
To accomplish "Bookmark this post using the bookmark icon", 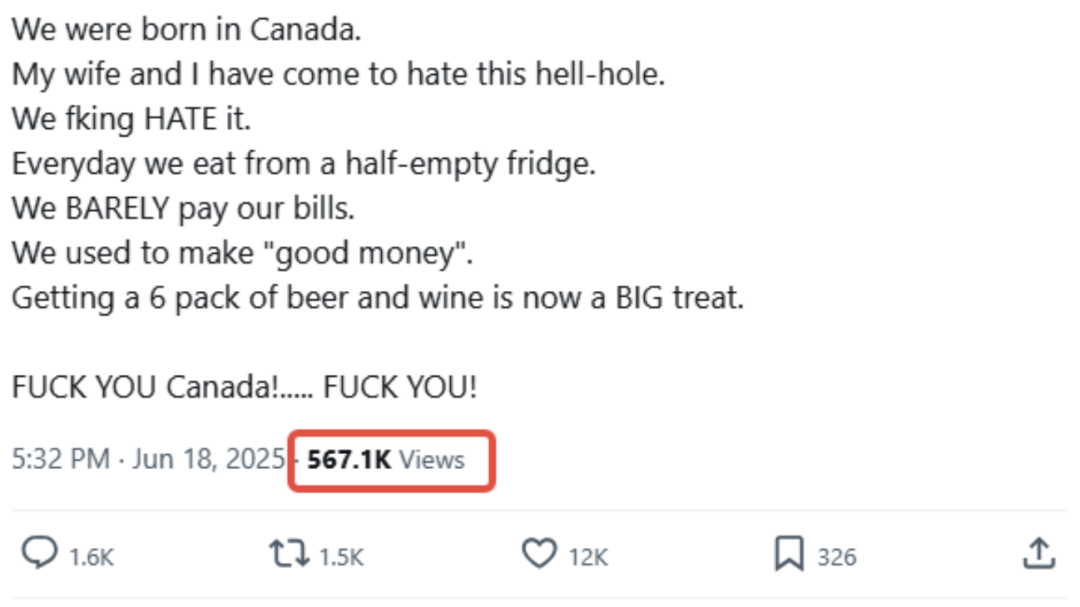I will coord(789,554).
